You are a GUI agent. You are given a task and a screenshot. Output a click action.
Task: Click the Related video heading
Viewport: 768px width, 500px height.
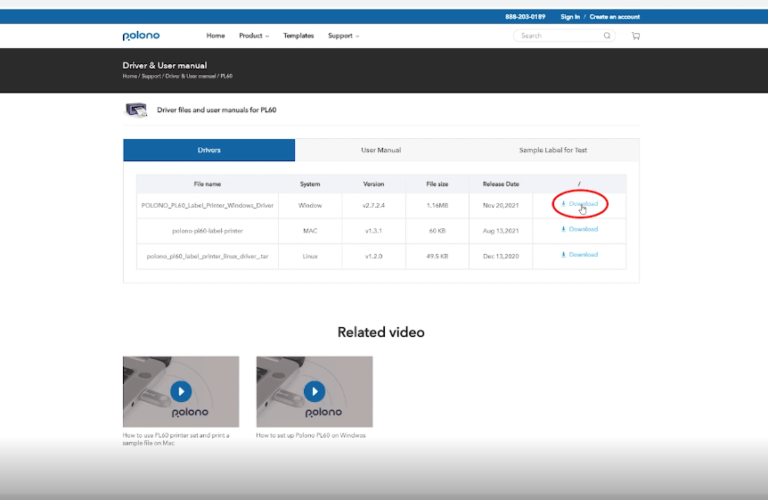381,332
